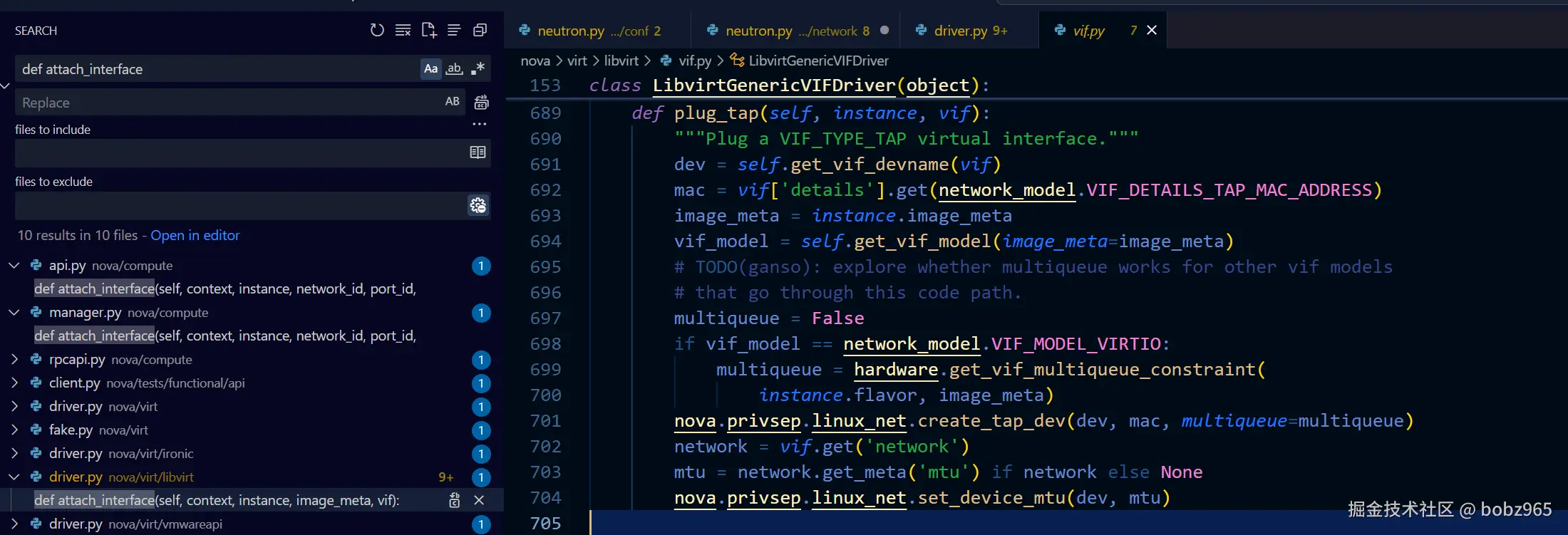
Task: Toggle Preserve Case in replace
Action: [452, 101]
